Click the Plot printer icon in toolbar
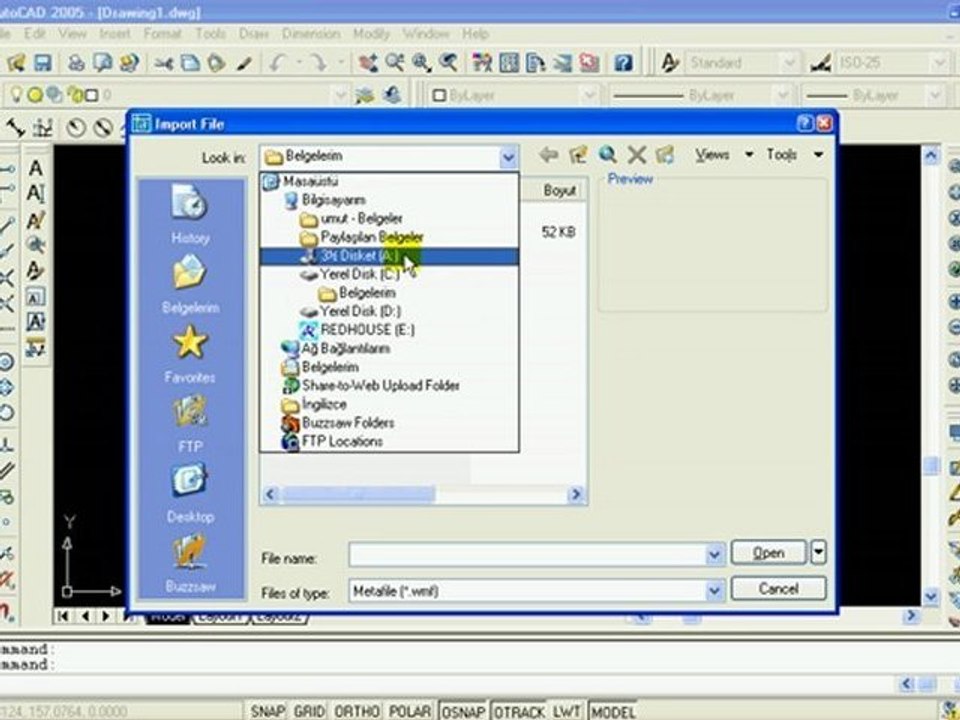This screenshot has width=960, height=720. [76, 62]
